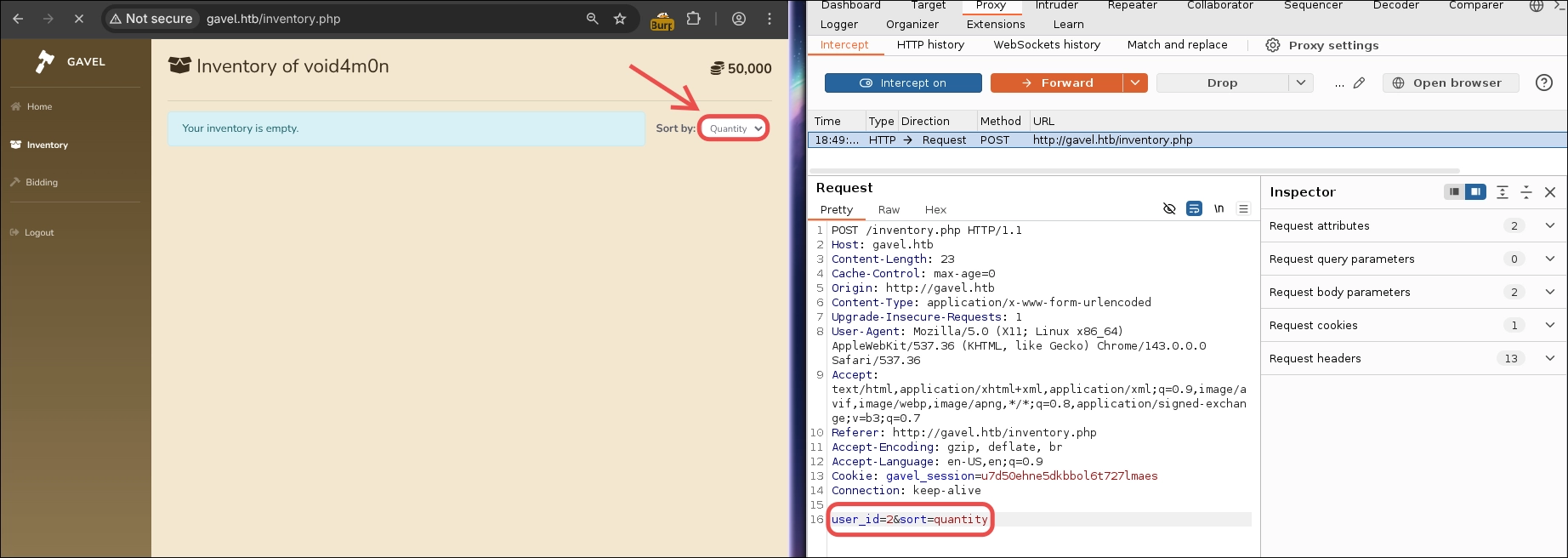Set Inspector layout to right-docked view
Image resolution: width=1568 pixels, height=558 pixels.
(1475, 192)
